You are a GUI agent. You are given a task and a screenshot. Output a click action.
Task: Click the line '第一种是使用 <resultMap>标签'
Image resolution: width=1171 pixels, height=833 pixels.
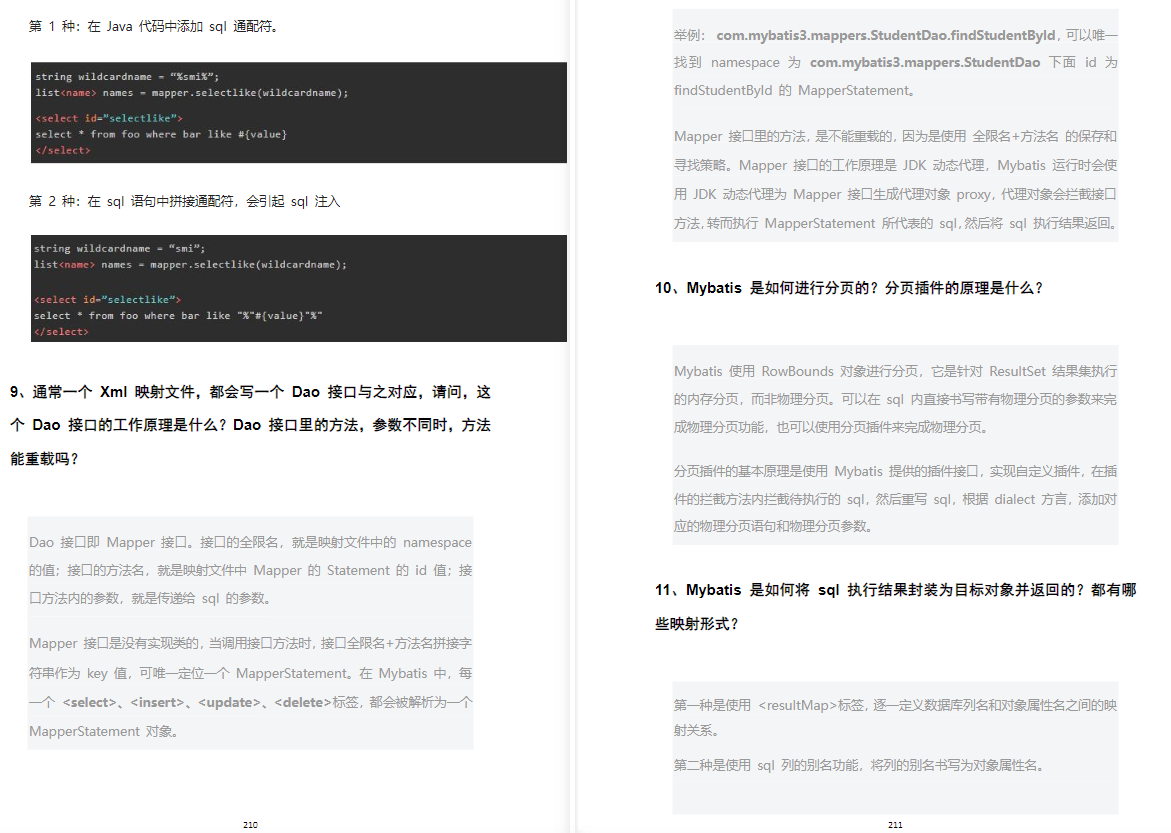(x=895, y=717)
